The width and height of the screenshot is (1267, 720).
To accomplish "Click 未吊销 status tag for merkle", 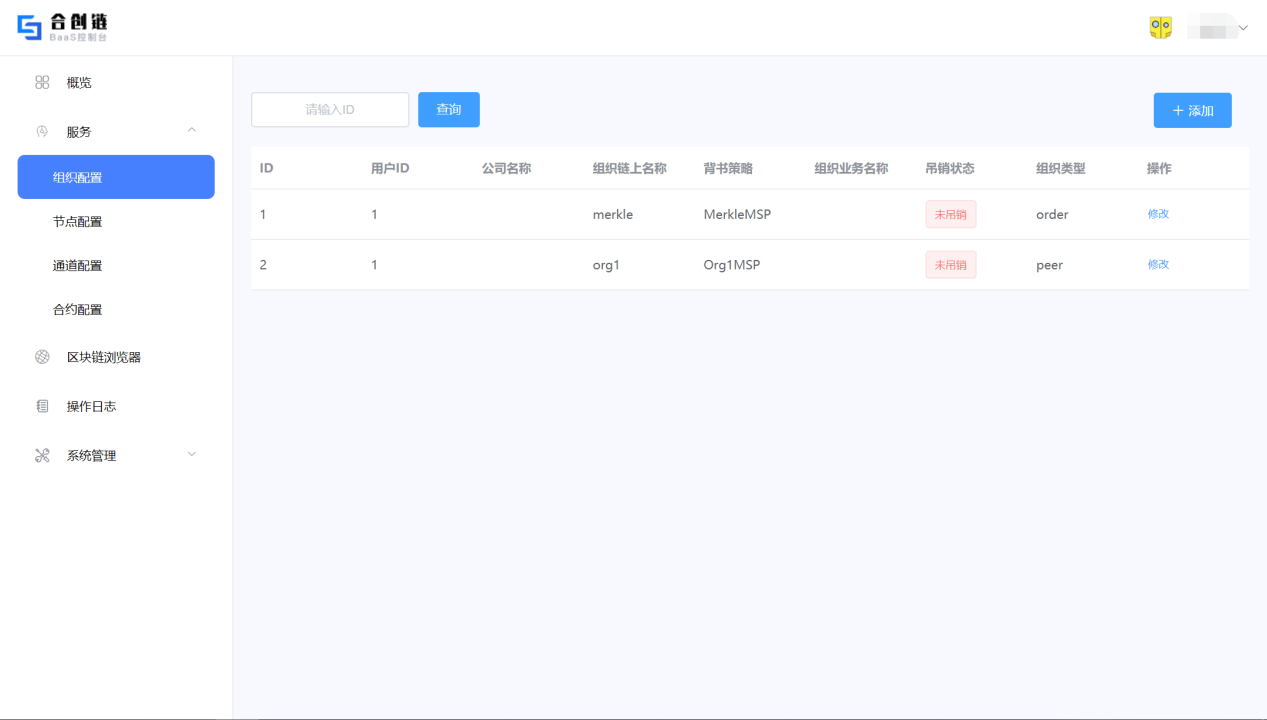I will (950, 214).
